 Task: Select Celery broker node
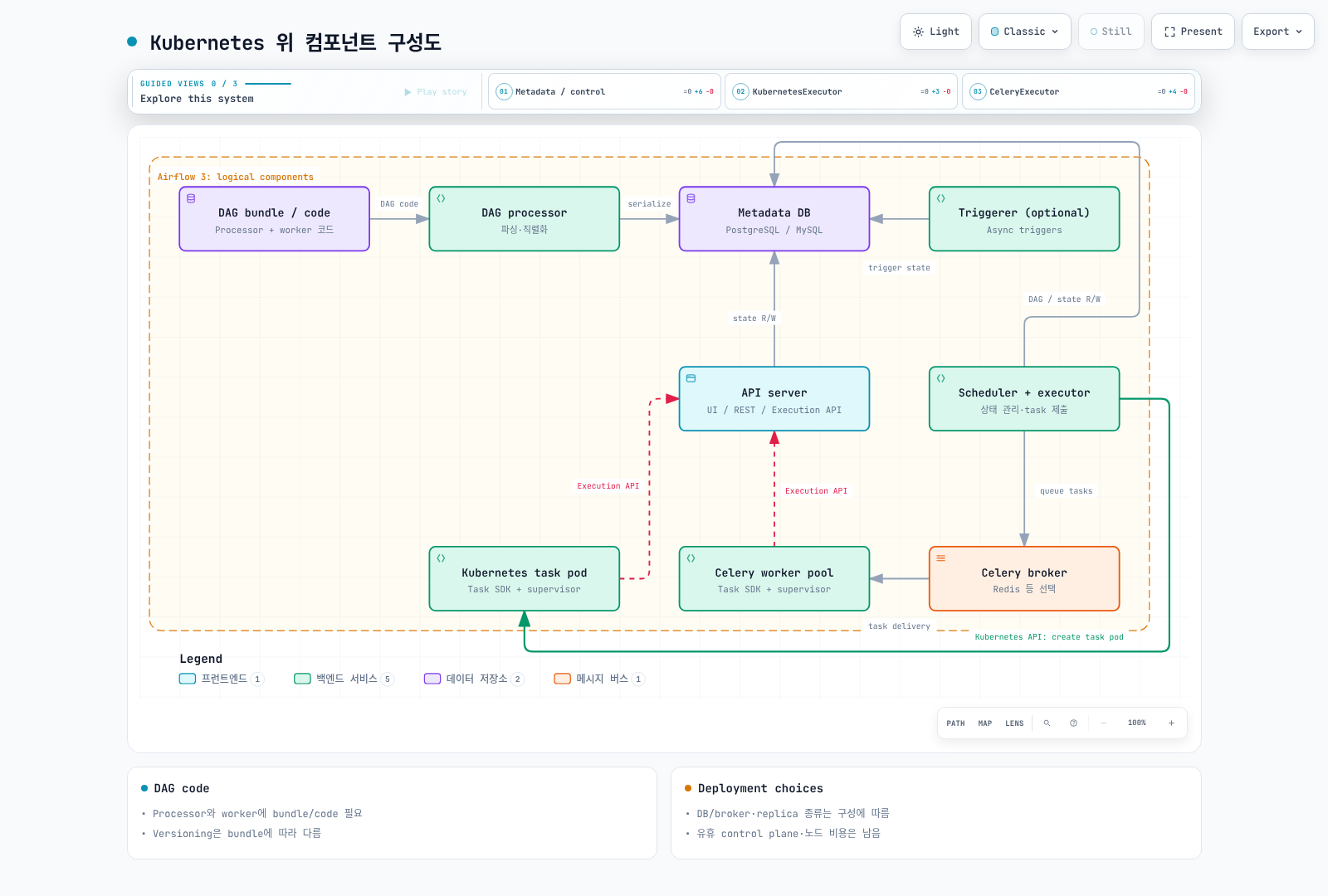click(x=1024, y=578)
